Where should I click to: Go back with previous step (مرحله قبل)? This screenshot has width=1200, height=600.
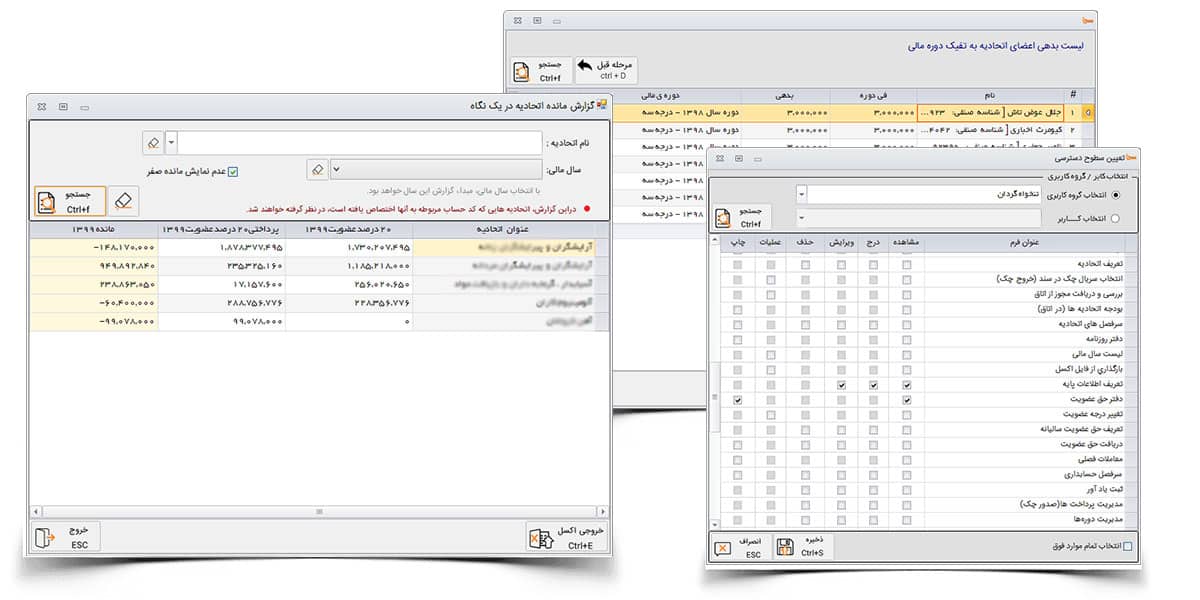606,70
